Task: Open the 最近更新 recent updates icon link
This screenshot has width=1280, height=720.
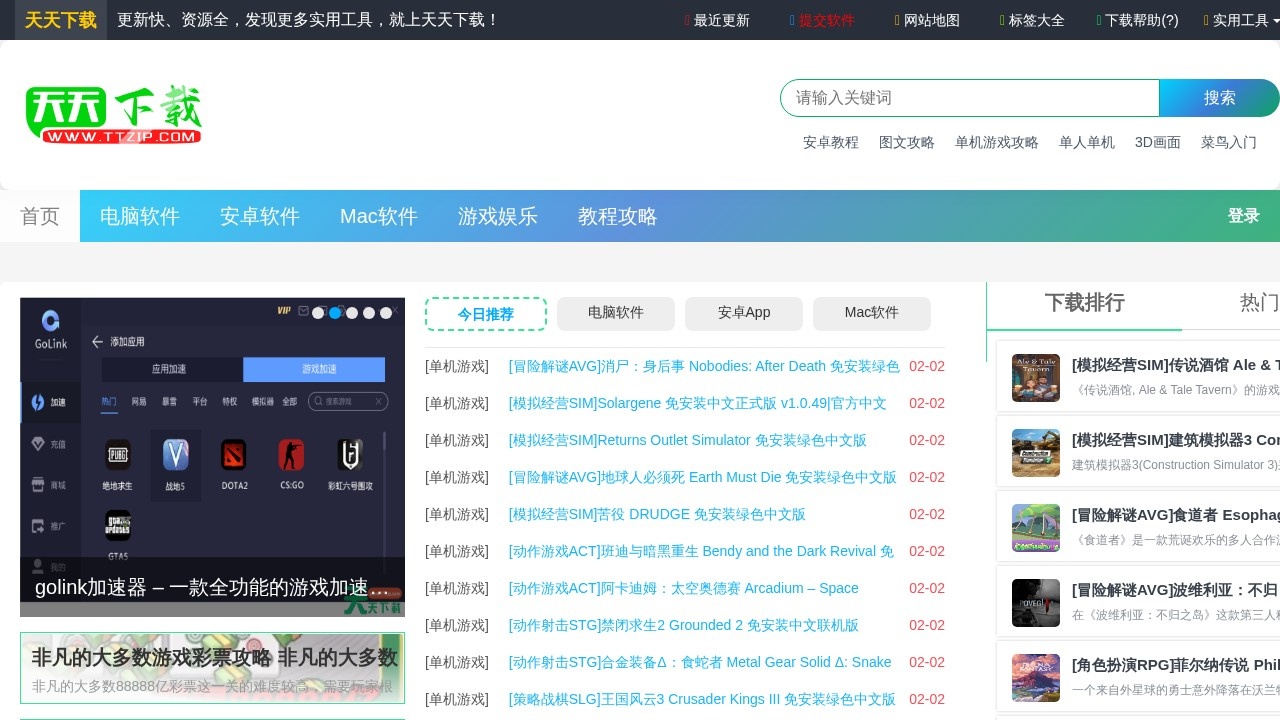Action: click(716, 20)
